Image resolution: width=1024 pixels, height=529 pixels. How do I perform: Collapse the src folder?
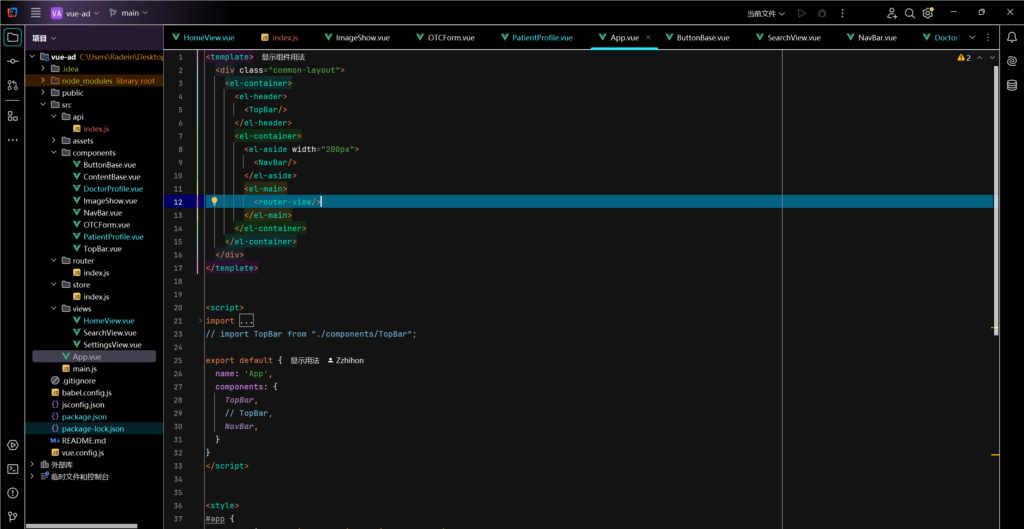[x=43, y=104]
